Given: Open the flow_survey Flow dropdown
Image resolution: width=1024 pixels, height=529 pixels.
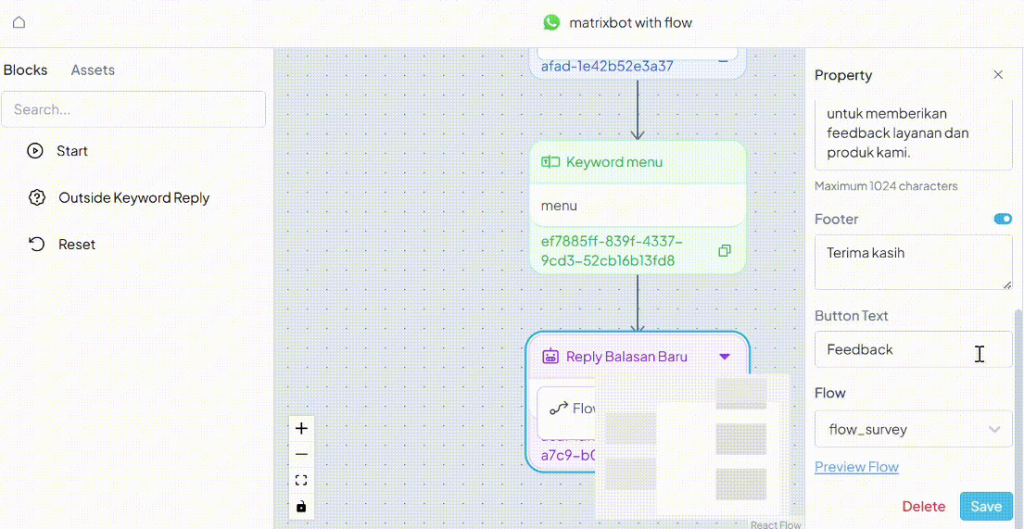Looking at the screenshot, I should coord(913,429).
